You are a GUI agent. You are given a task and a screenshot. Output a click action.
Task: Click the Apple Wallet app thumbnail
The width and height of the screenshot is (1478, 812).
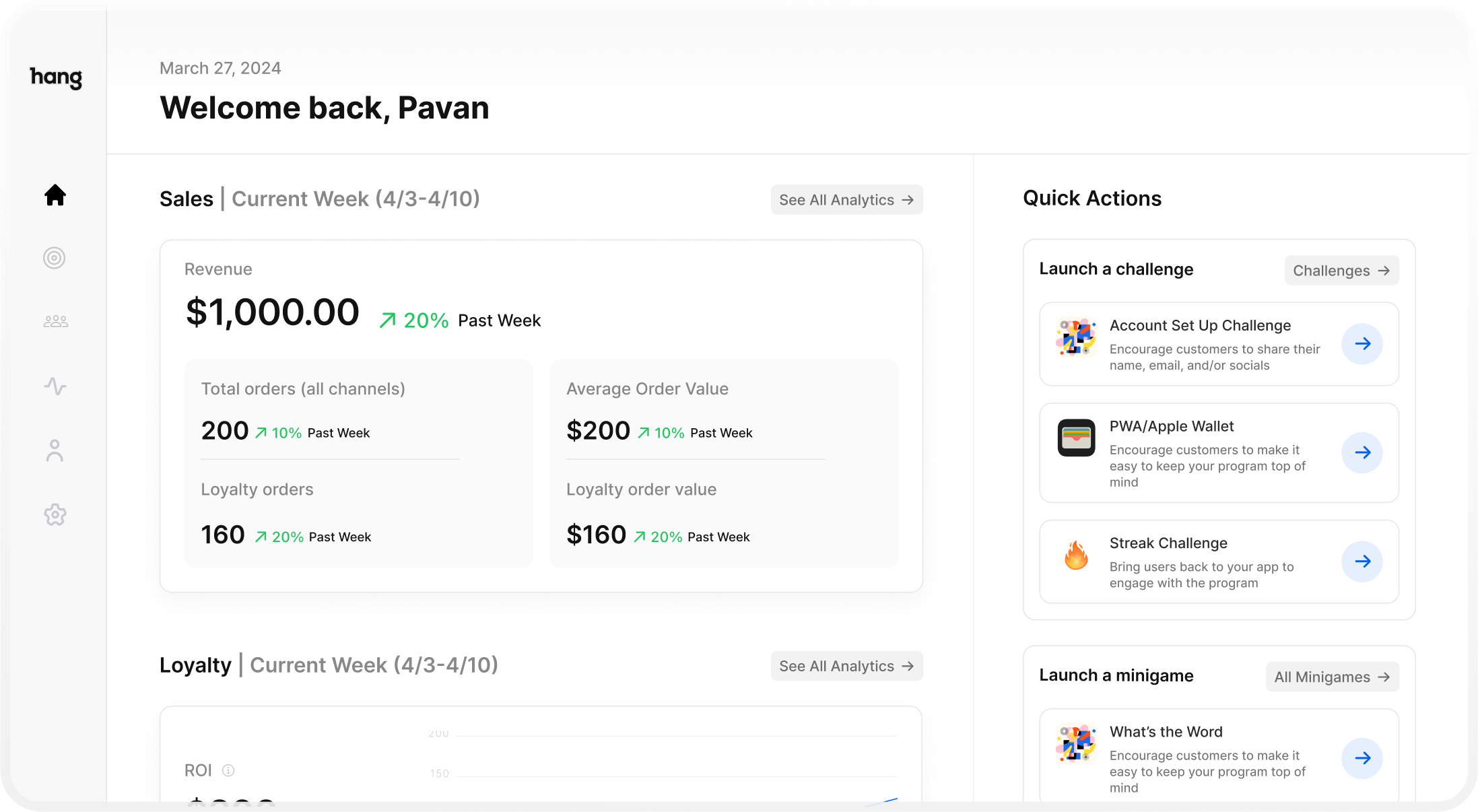(1076, 438)
